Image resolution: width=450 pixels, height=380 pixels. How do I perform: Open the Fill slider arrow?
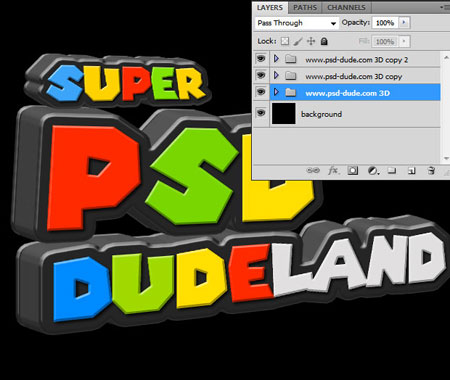tap(404, 41)
